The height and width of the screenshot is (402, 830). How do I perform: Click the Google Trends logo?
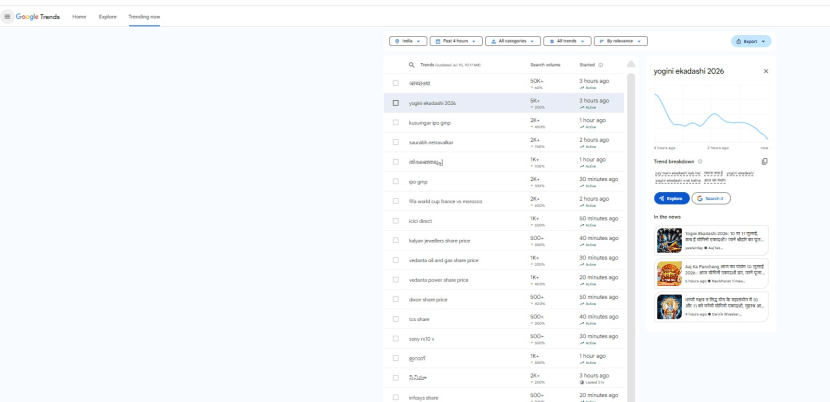point(38,16)
